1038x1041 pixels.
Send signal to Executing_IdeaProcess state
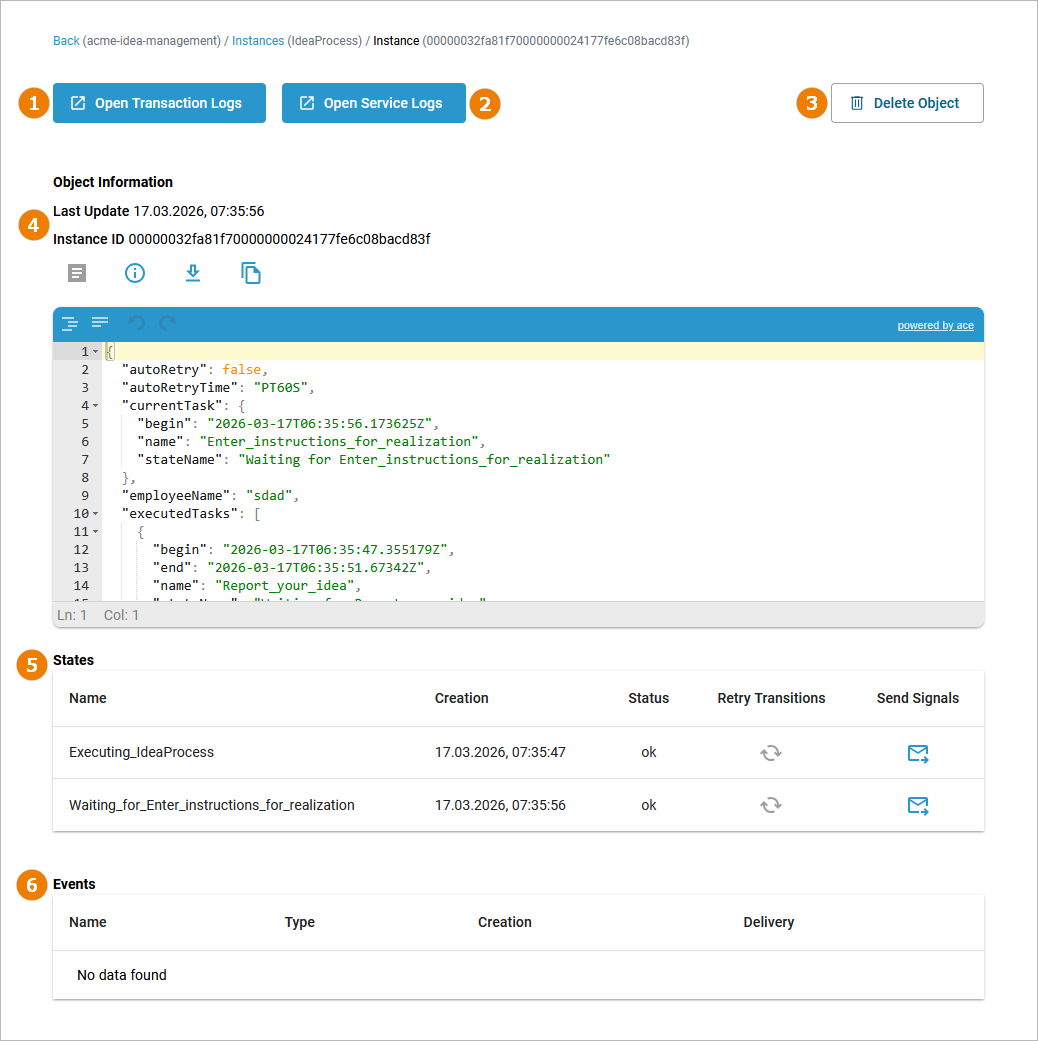[x=917, y=753]
